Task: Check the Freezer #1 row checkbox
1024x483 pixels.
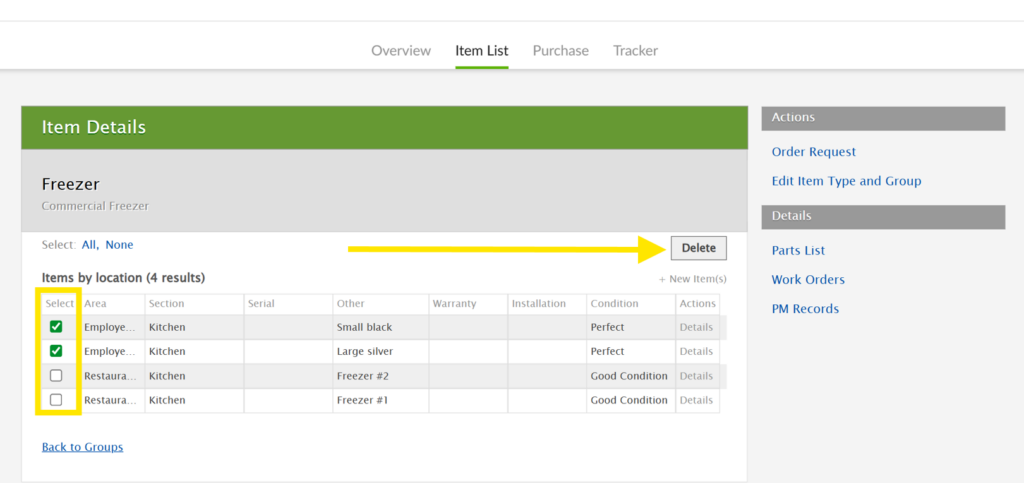Action: click(x=56, y=400)
